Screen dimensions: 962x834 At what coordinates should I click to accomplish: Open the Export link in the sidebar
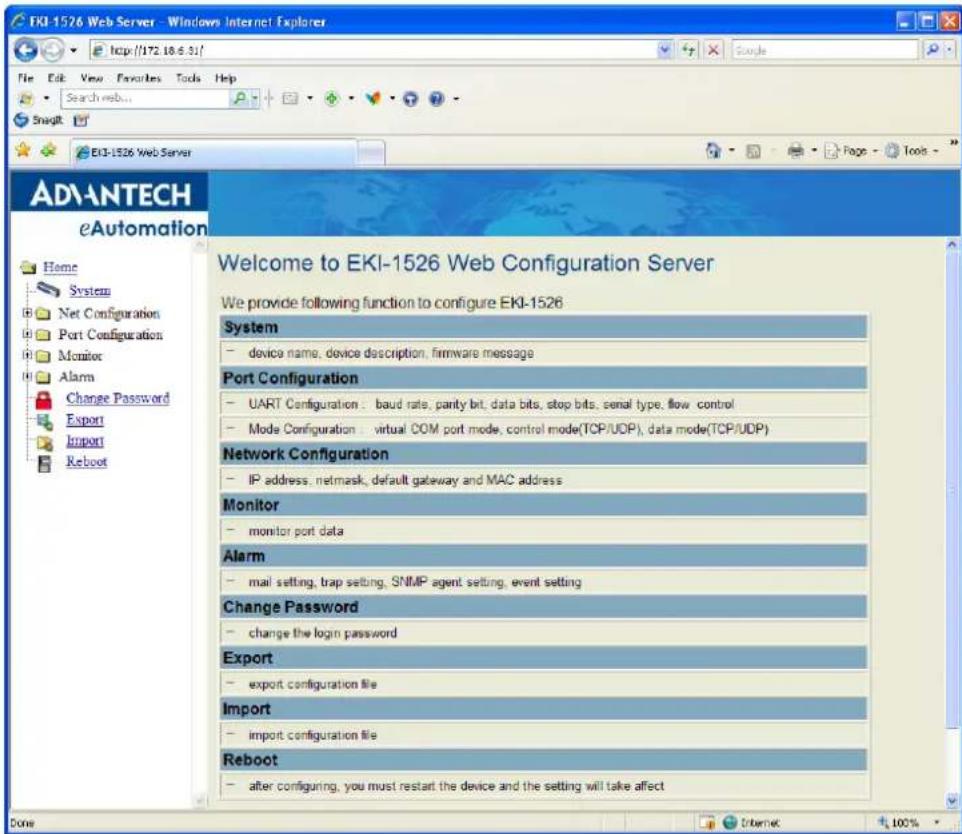pos(85,420)
